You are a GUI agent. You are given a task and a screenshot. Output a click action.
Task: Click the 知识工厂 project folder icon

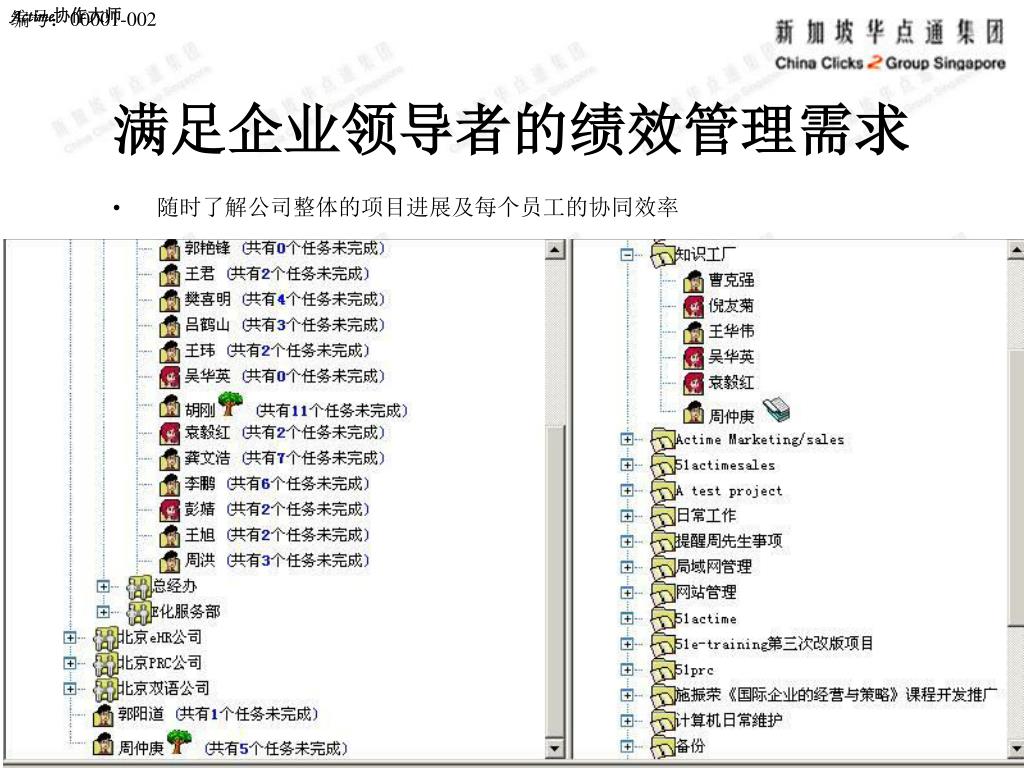point(663,255)
